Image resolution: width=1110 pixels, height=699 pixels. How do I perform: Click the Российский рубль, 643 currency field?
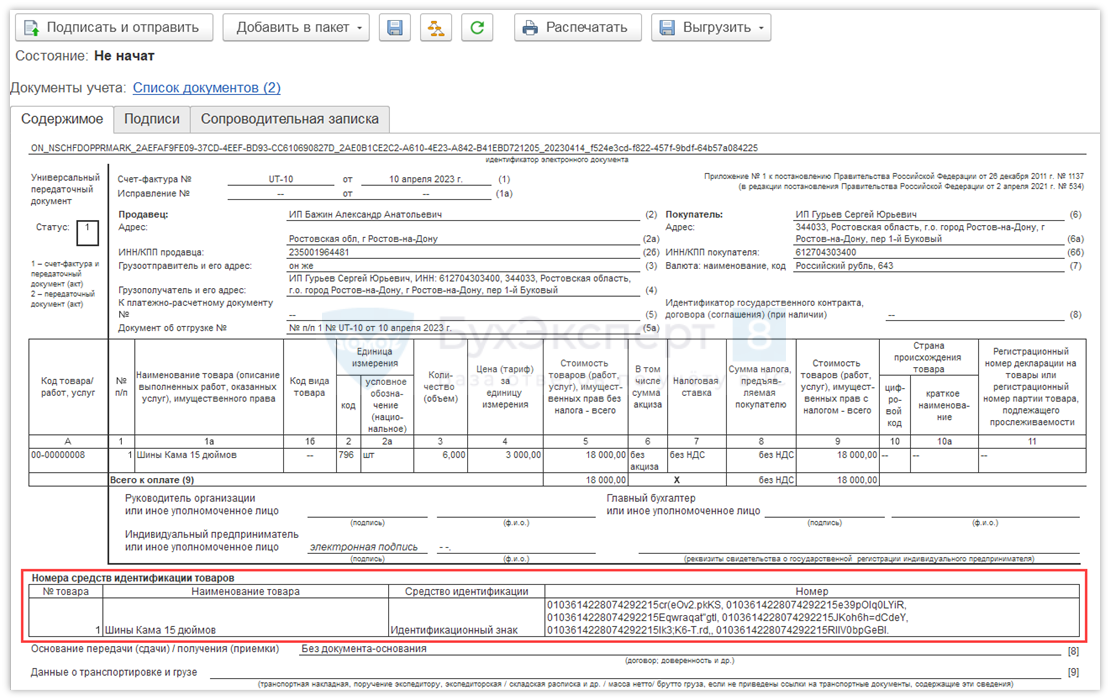coord(844,266)
